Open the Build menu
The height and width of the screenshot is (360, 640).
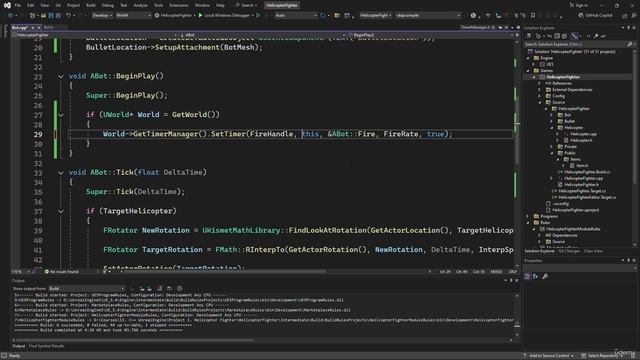[91, 5]
